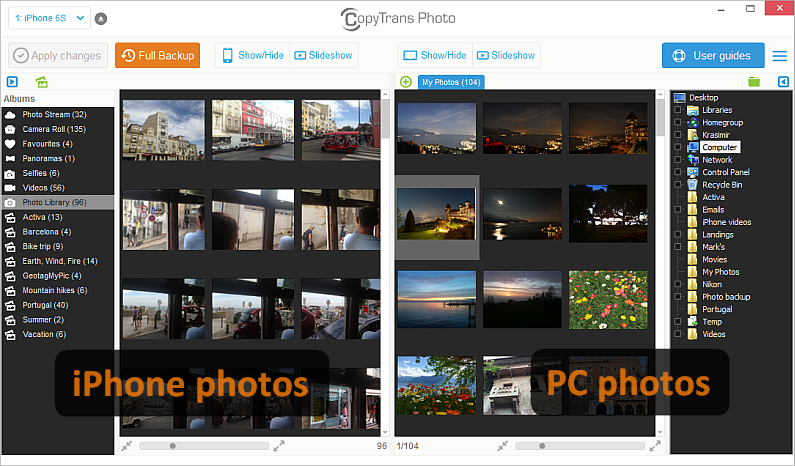
Task: Open the Bike trip (9) album
Action: coord(58,246)
